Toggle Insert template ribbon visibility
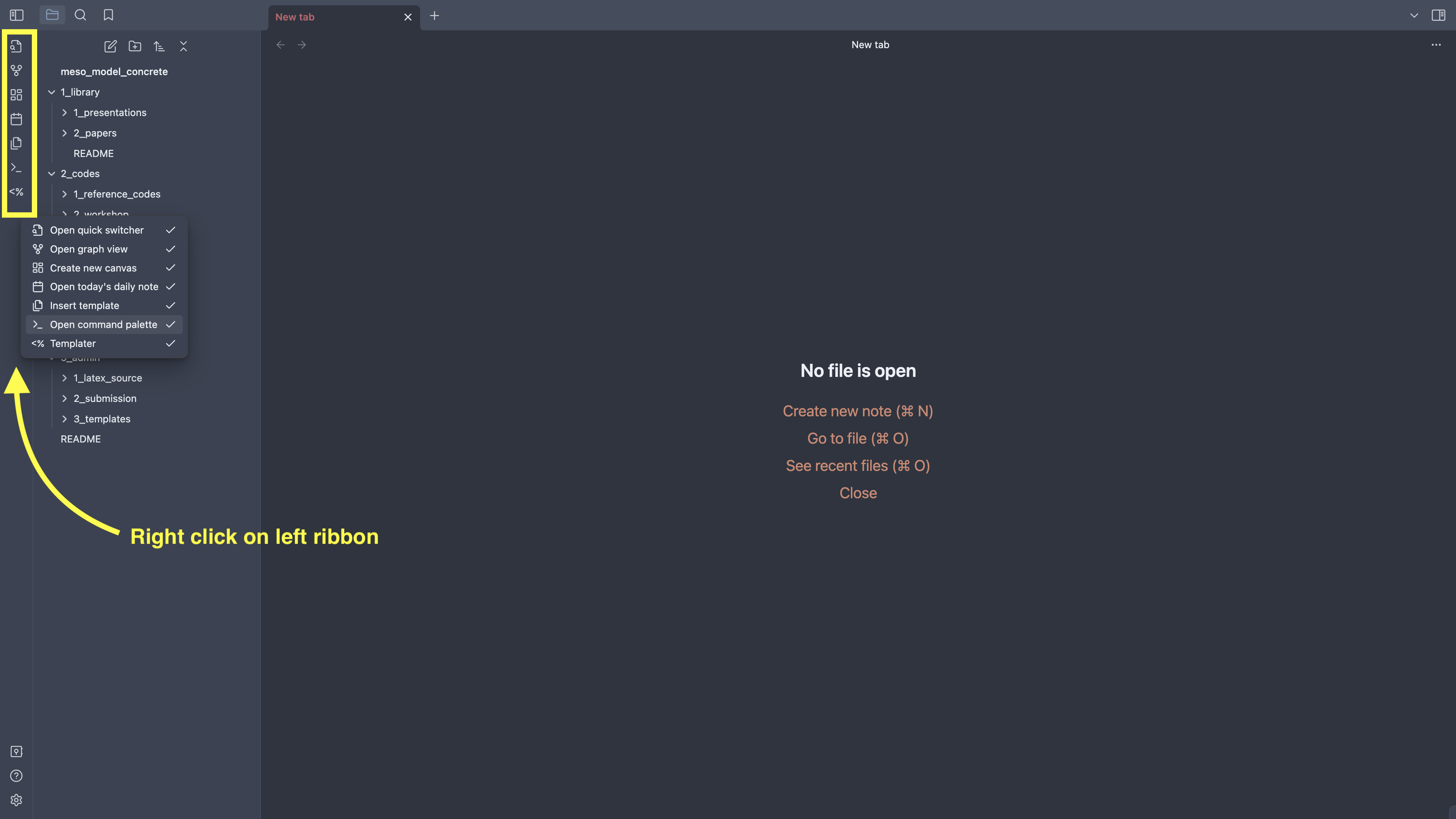 pyautogui.click(x=104, y=306)
